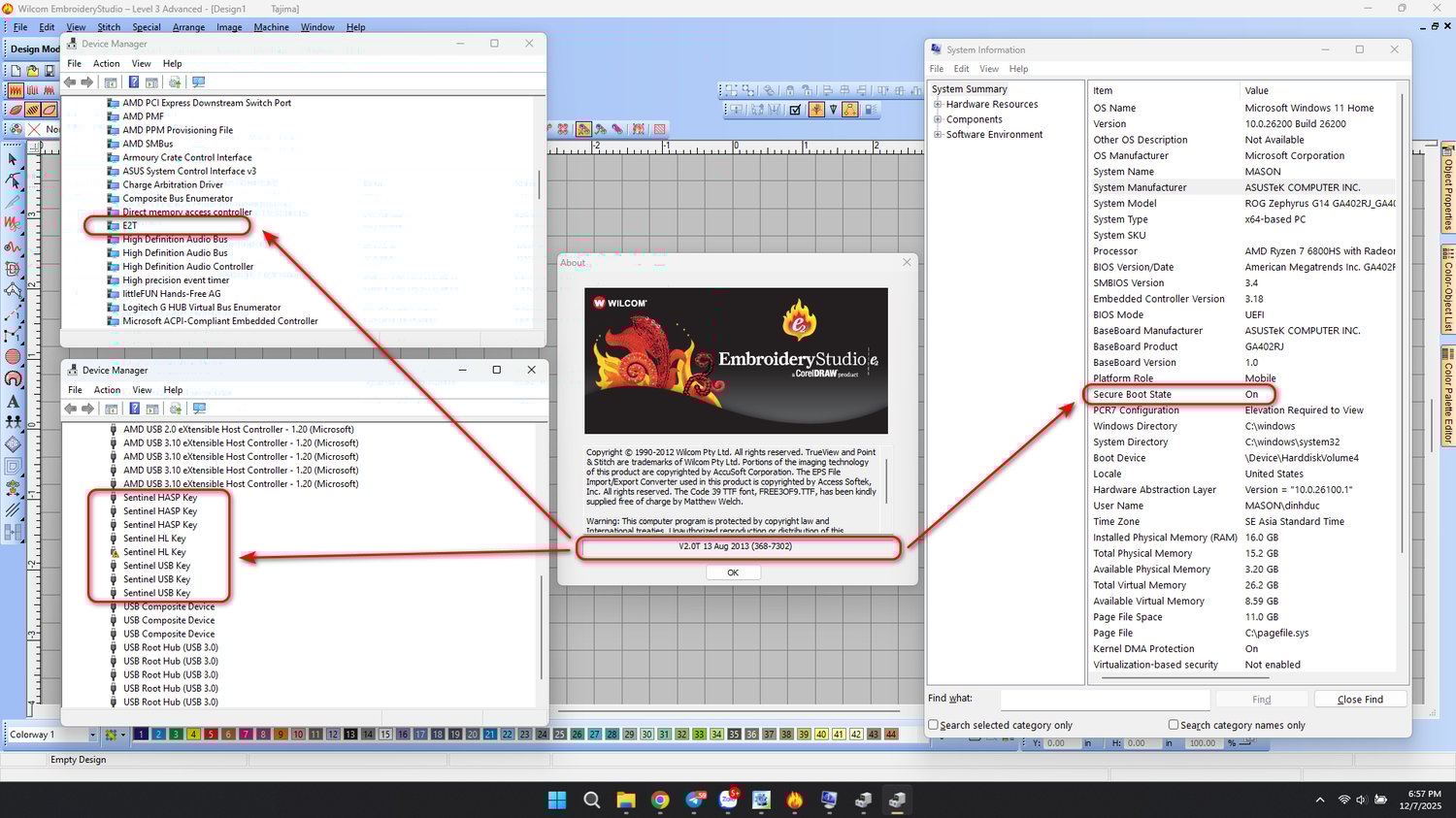Image resolution: width=1456 pixels, height=818 pixels.
Task: Open Edit menu in System Information
Action: 961,69
